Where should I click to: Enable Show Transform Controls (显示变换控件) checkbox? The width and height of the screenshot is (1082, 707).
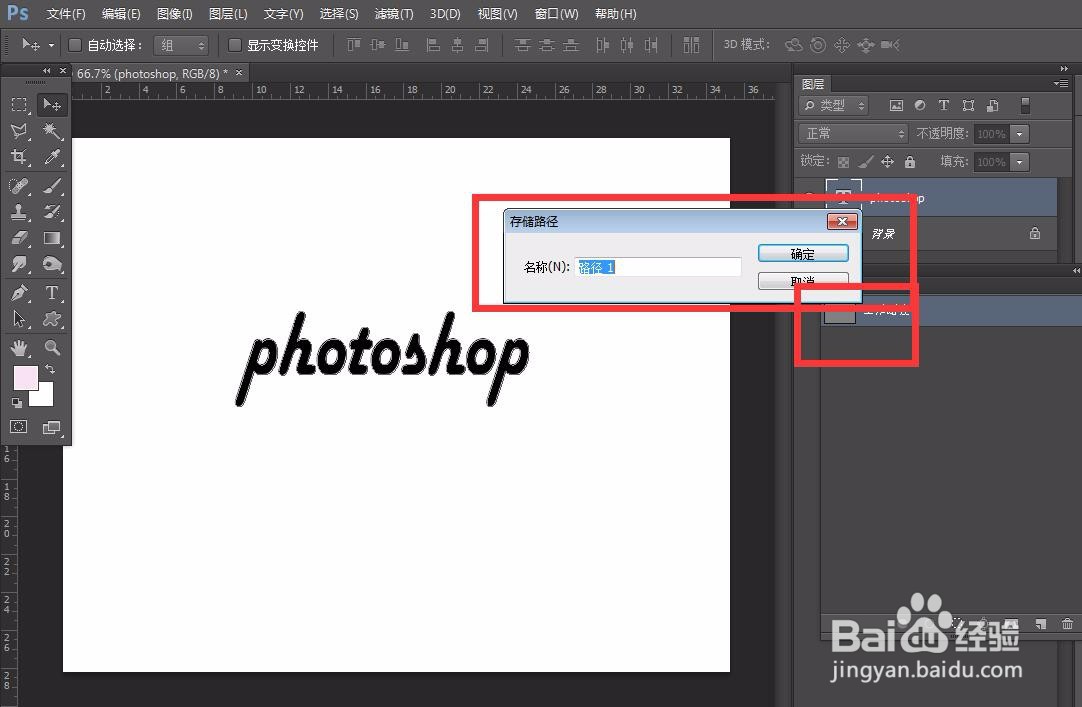(235, 46)
